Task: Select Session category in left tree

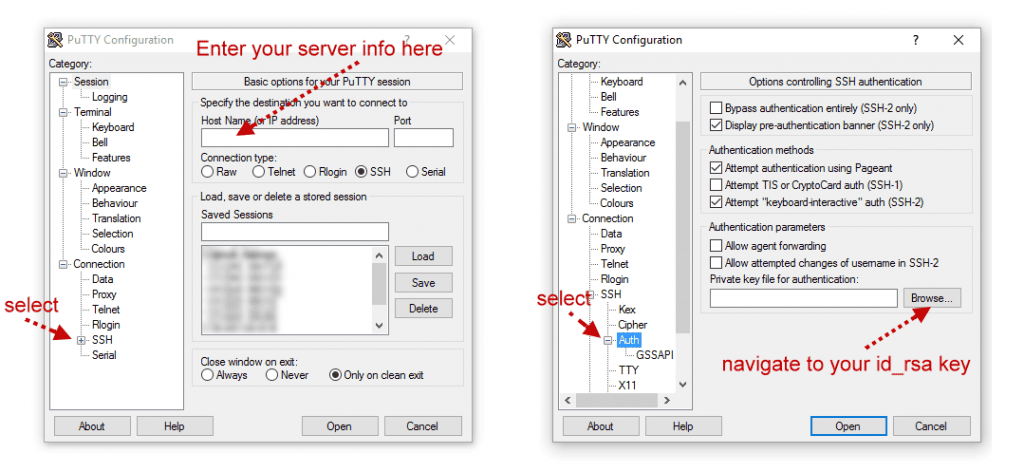Action: pos(91,82)
